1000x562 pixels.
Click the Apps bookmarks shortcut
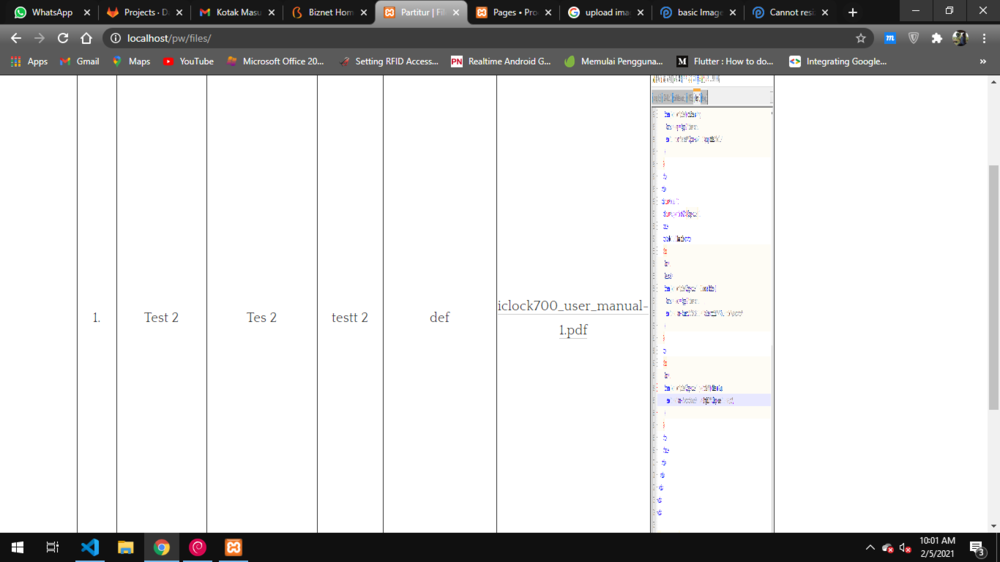tap(29, 61)
